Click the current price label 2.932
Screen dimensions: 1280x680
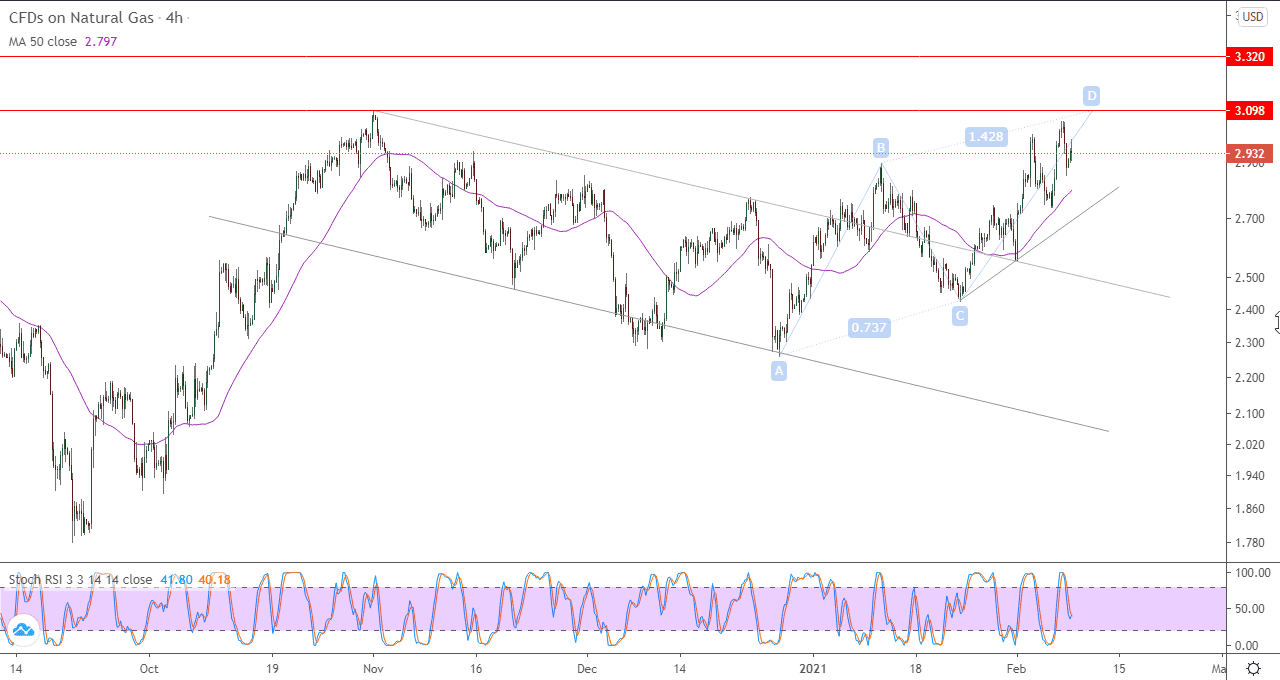(x=1249, y=153)
